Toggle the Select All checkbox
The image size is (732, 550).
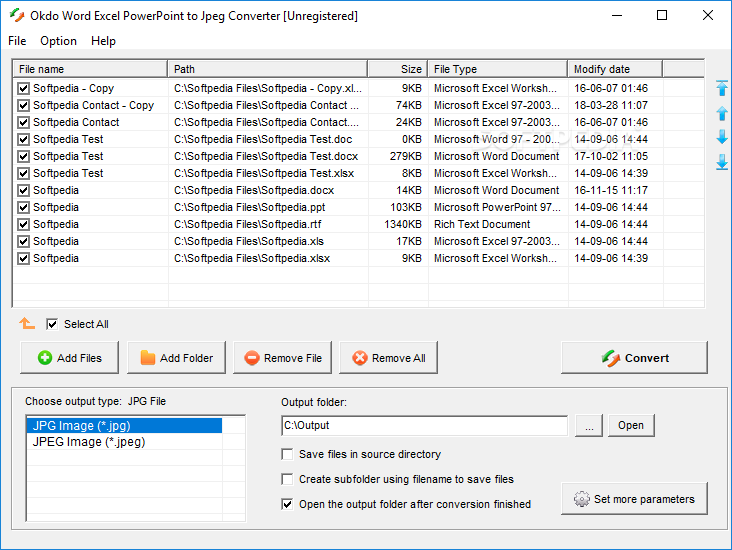pyautogui.click(x=52, y=324)
